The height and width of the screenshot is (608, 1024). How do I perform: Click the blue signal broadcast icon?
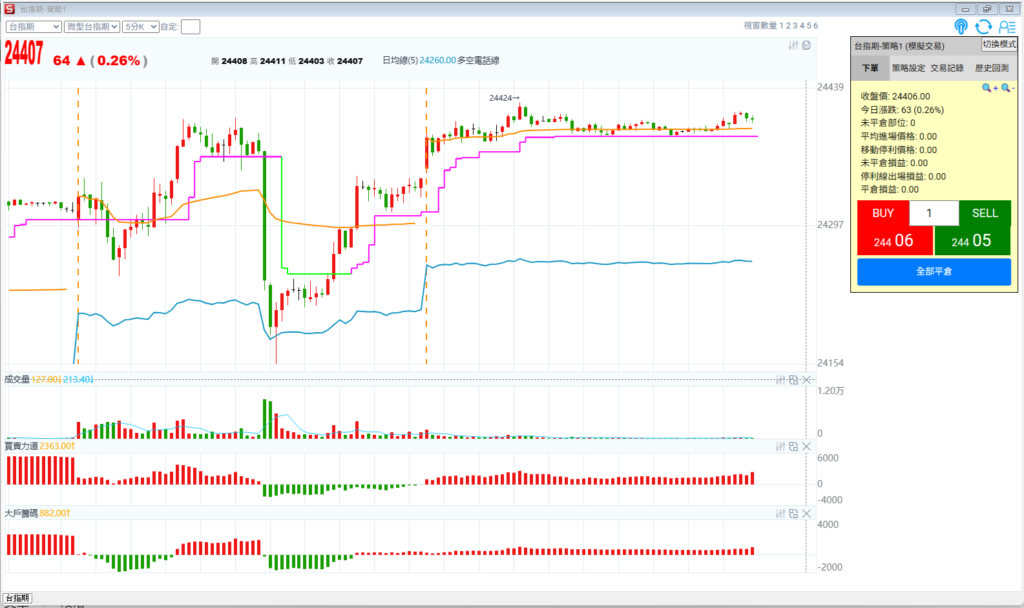pos(961,27)
